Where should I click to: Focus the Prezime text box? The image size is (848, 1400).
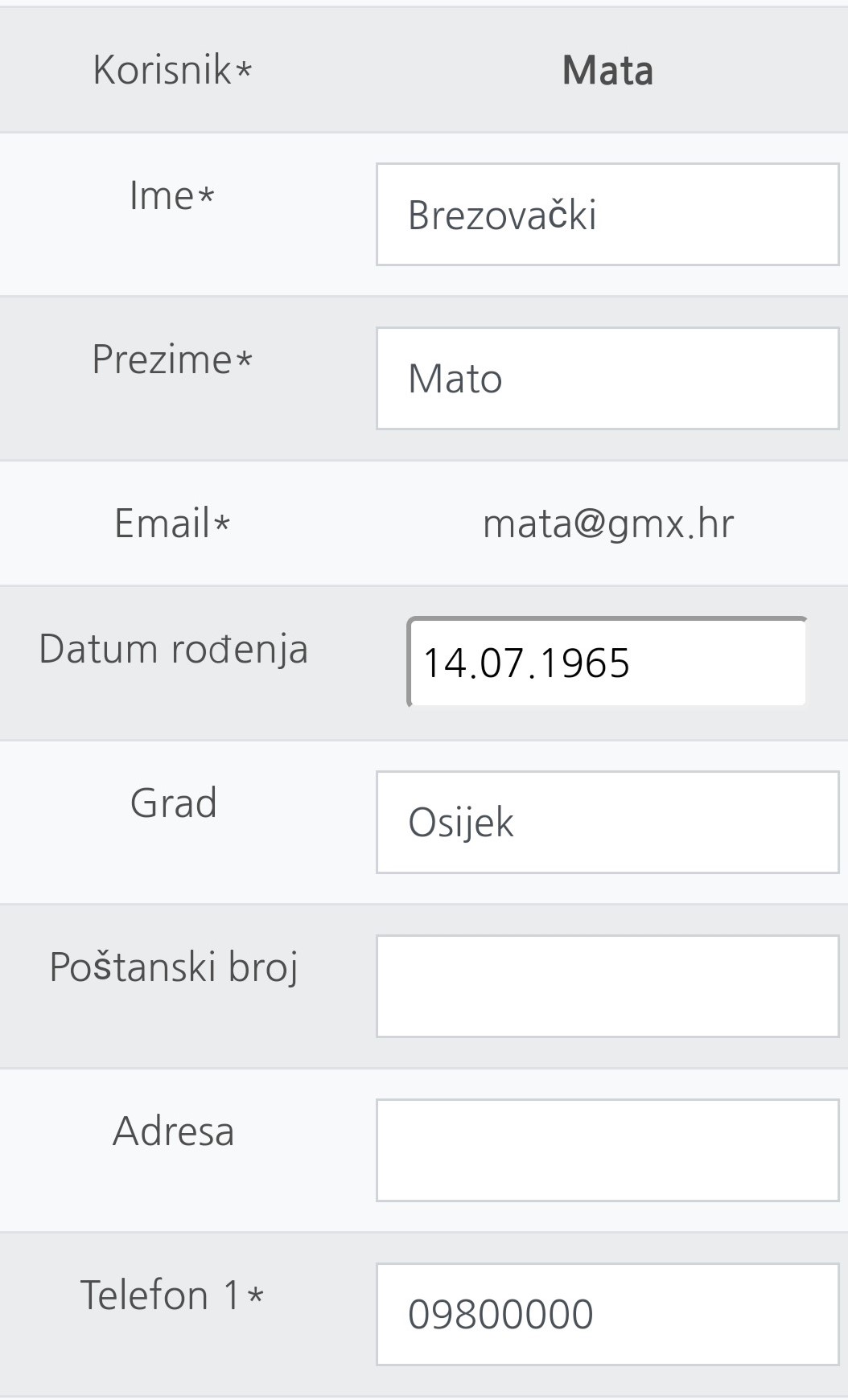tap(607, 379)
